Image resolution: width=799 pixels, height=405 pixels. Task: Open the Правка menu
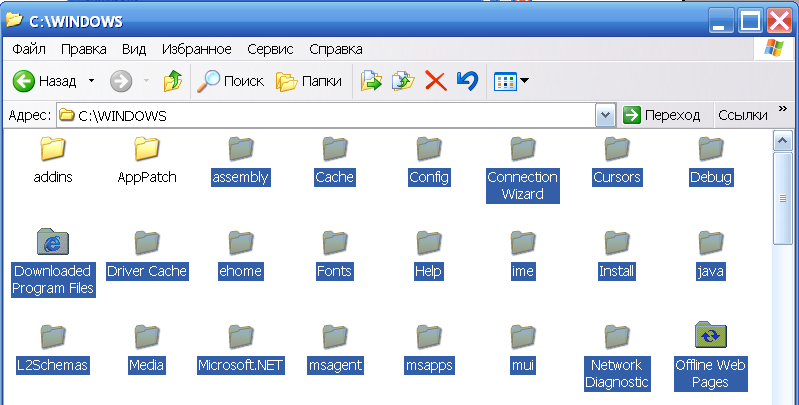tap(84, 49)
